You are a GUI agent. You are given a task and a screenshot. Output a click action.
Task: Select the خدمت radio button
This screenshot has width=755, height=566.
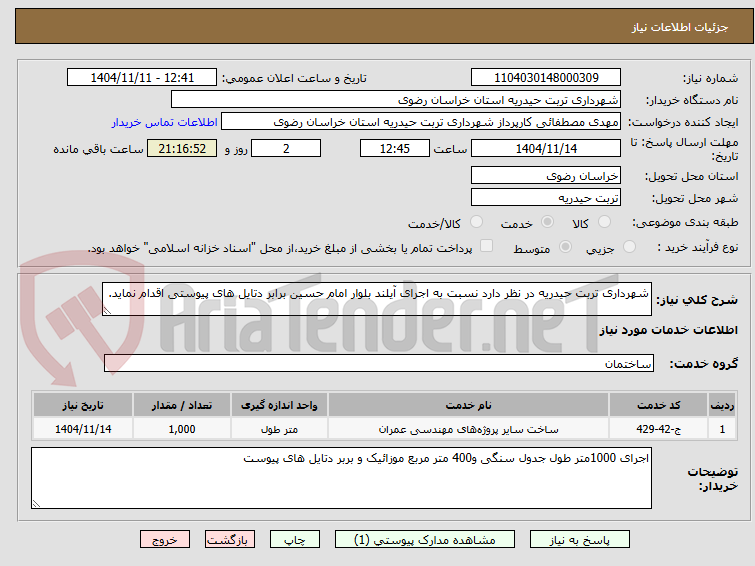pyautogui.click(x=547, y=222)
